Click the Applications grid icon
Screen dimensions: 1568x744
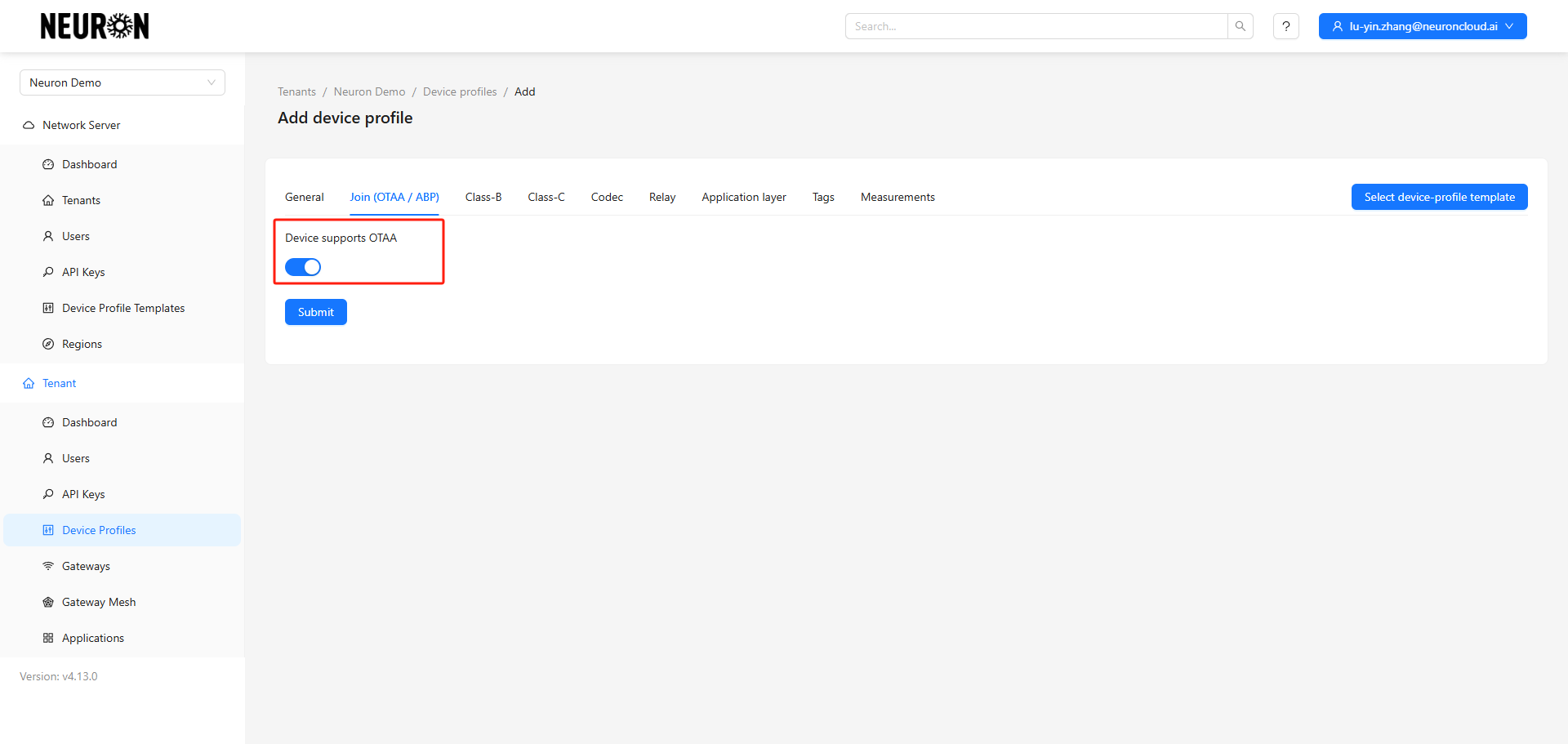point(48,638)
